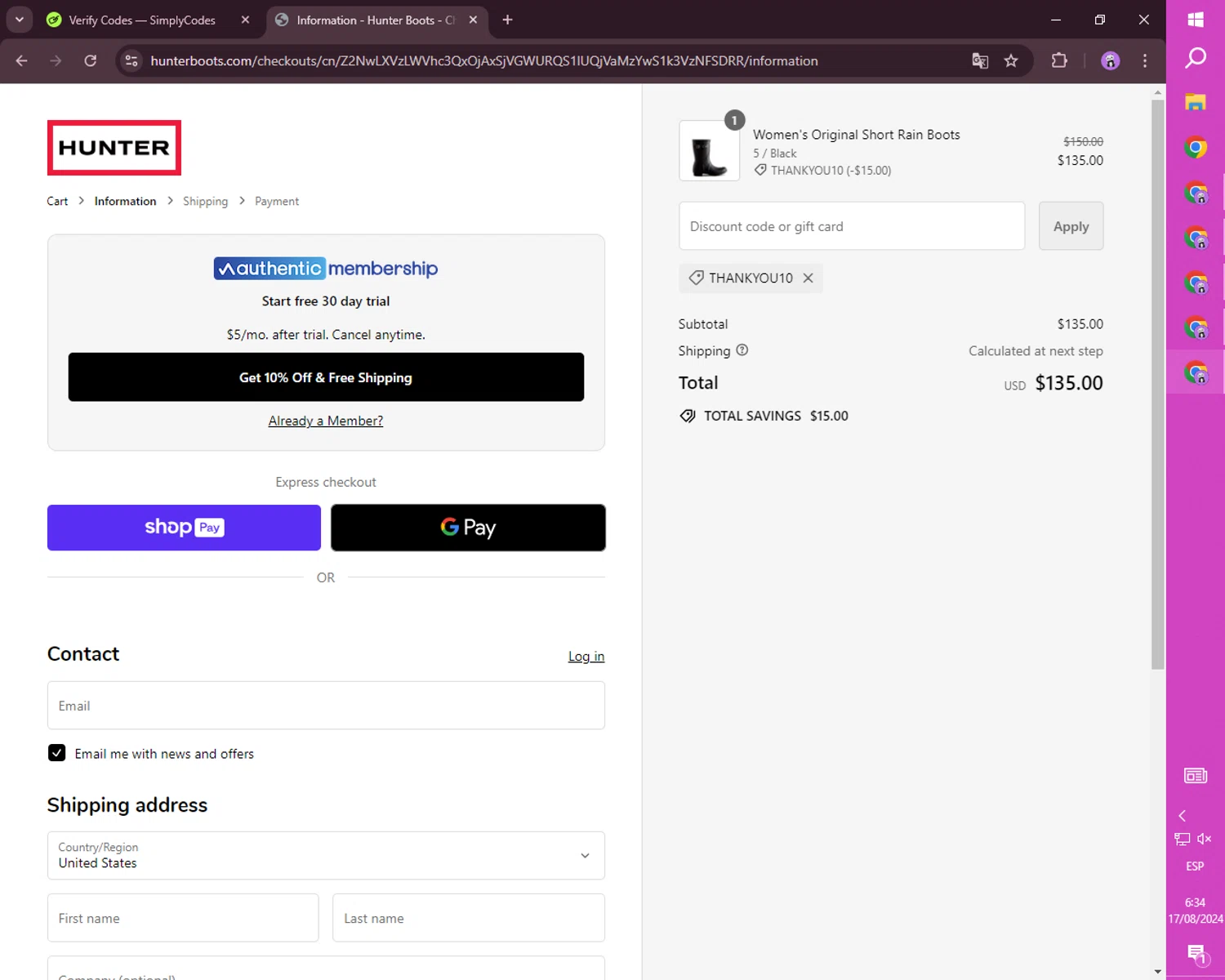1225x980 pixels.
Task: Open the first Chrome taskbar icon
Action: point(1196,148)
